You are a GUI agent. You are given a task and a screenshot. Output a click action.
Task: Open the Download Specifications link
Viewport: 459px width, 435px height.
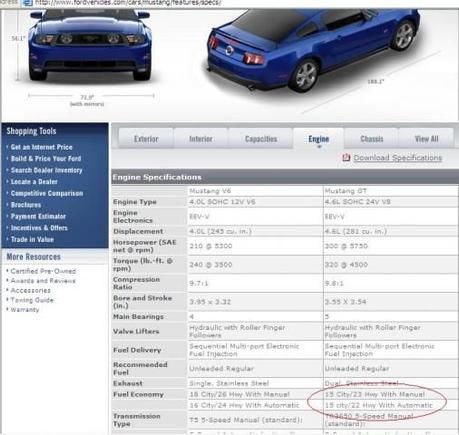pyautogui.click(x=398, y=158)
